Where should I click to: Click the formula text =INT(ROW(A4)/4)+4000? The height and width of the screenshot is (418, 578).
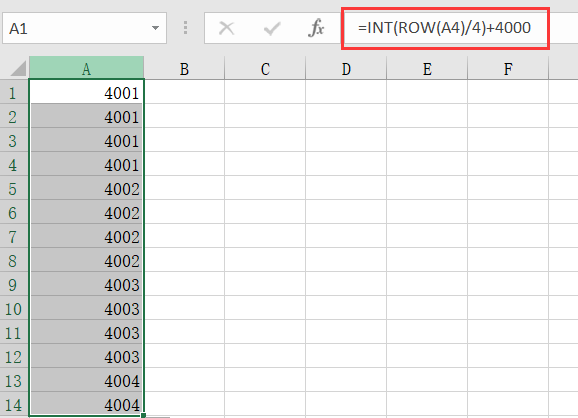(x=444, y=28)
